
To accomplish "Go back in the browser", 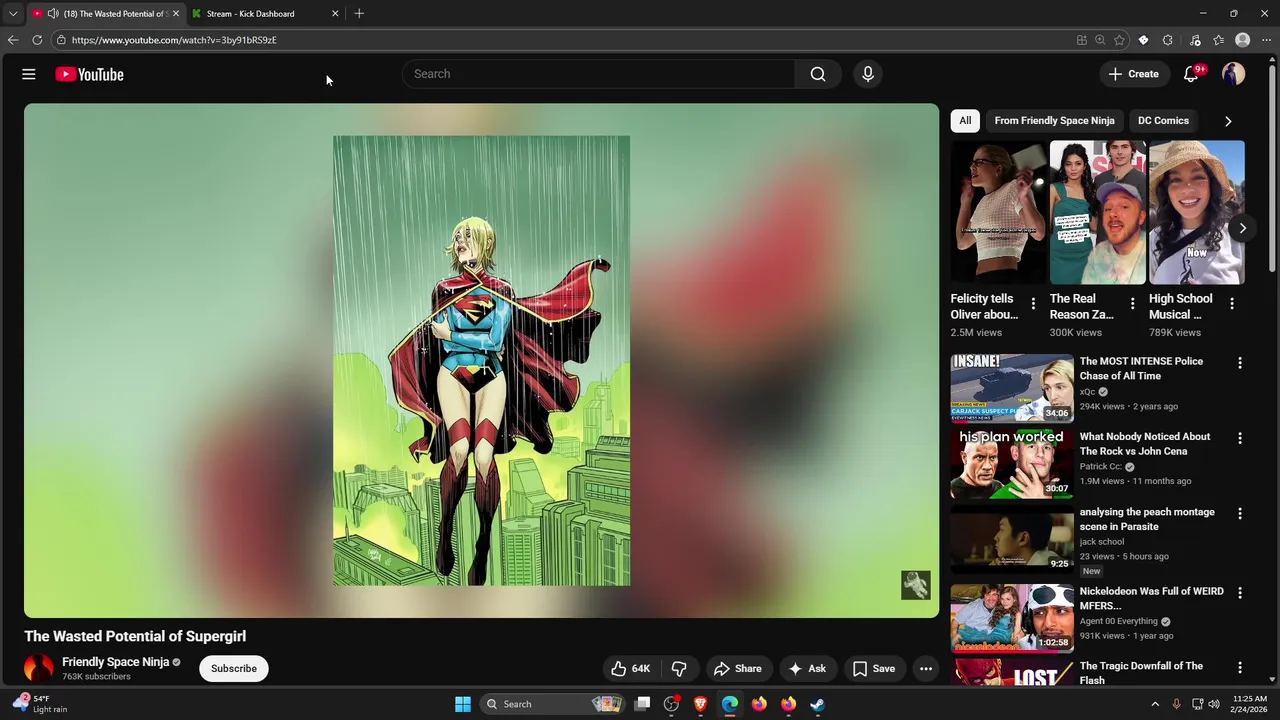I will pyautogui.click(x=12, y=40).
